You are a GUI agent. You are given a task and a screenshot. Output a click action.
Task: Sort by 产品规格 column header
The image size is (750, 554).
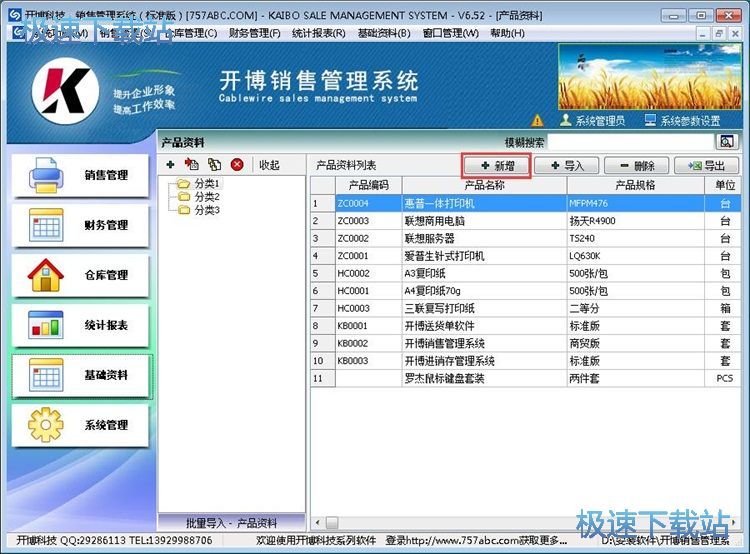point(635,185)
